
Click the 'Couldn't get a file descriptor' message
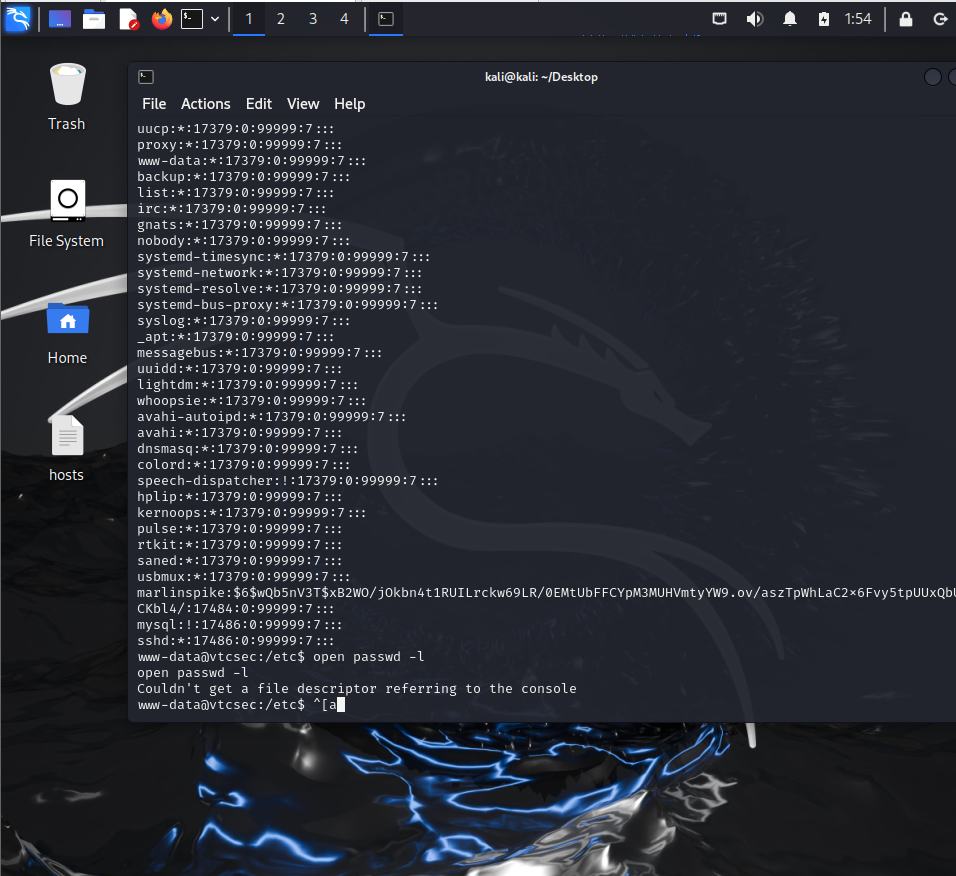[357, 688]
